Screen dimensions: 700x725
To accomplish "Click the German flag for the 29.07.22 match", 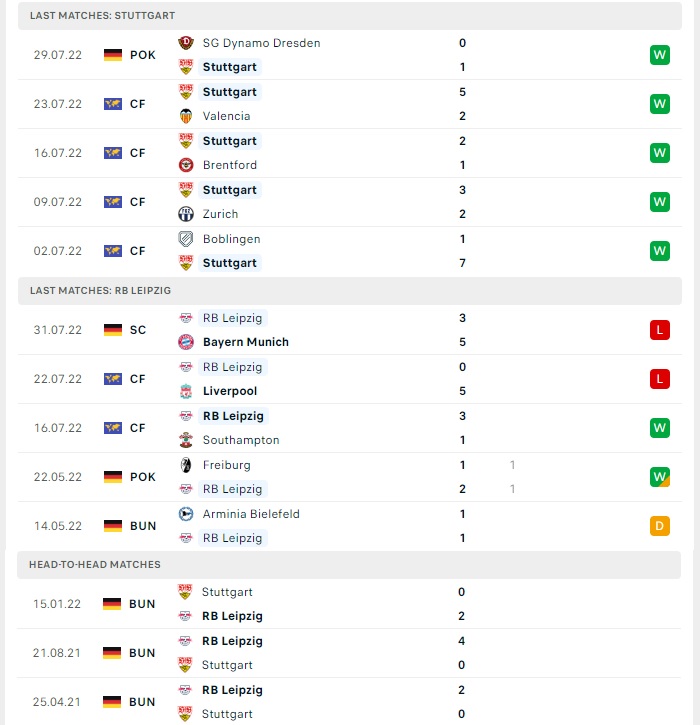I will click(113, 55).
